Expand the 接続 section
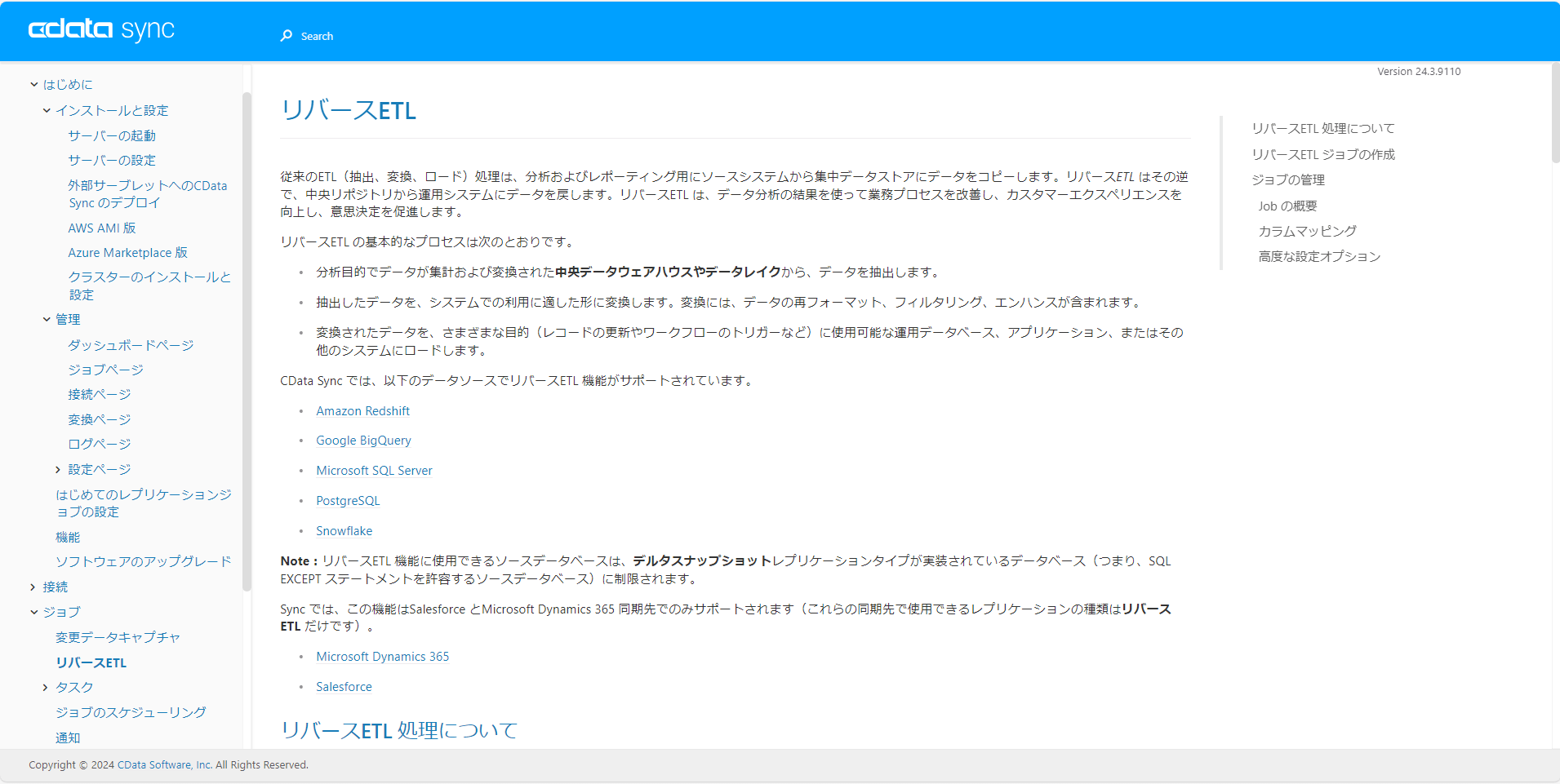This screenshot has width=1560, height=784. tap(33, 587)
